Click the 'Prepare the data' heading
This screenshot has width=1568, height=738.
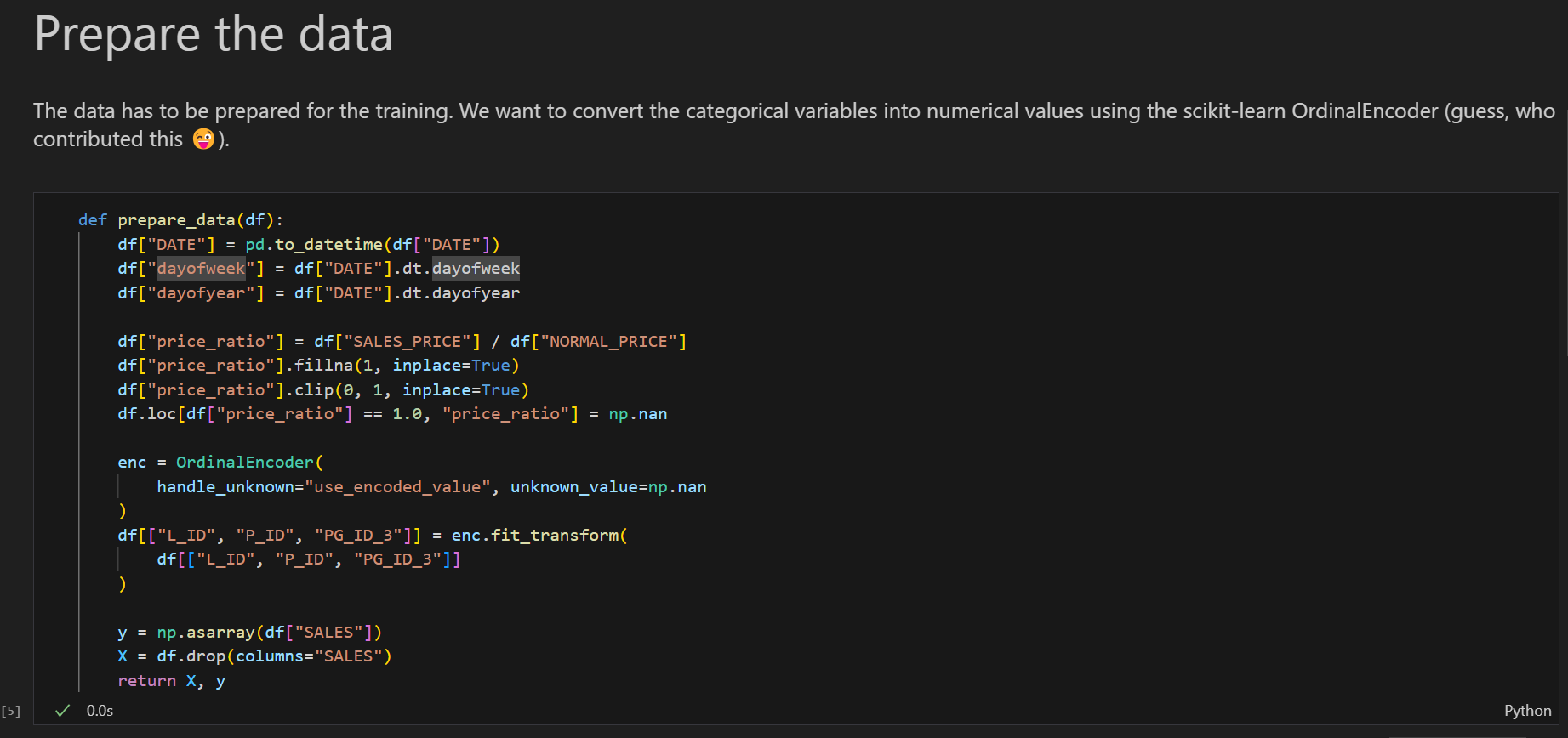click(x=214, y=35)
